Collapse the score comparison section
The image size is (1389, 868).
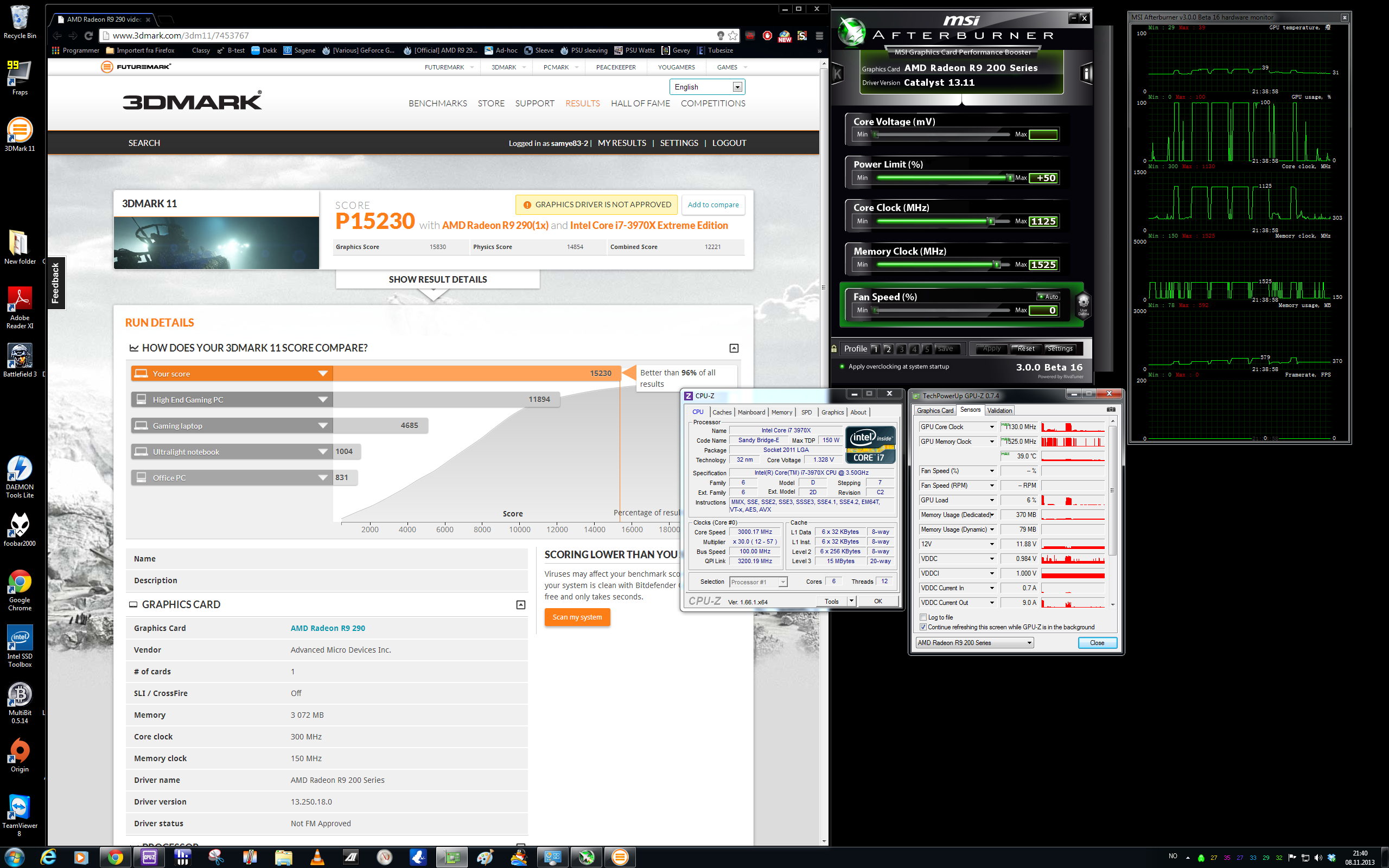[x=734, y=348]
